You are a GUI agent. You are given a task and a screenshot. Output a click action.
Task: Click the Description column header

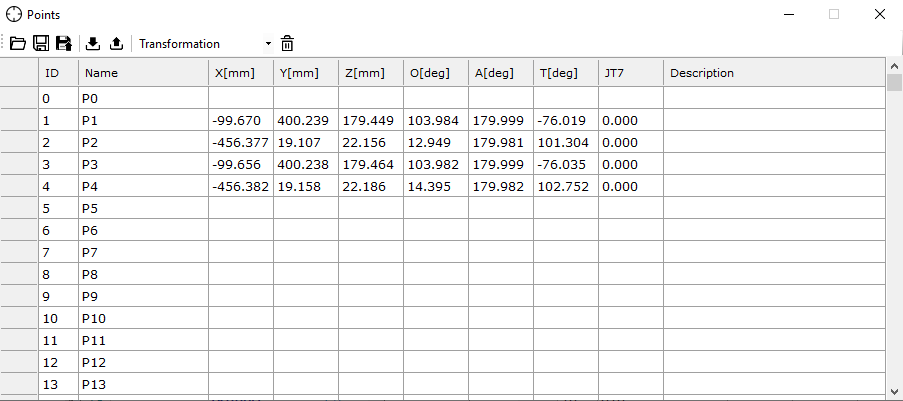click(770, 73)
